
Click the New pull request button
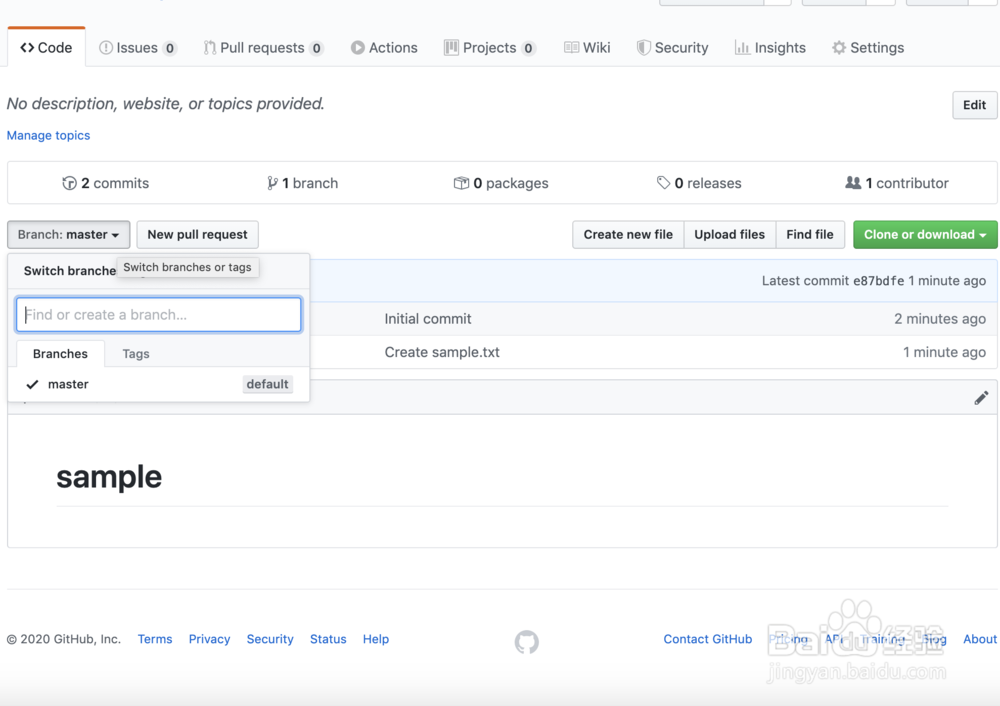point(197,234)
